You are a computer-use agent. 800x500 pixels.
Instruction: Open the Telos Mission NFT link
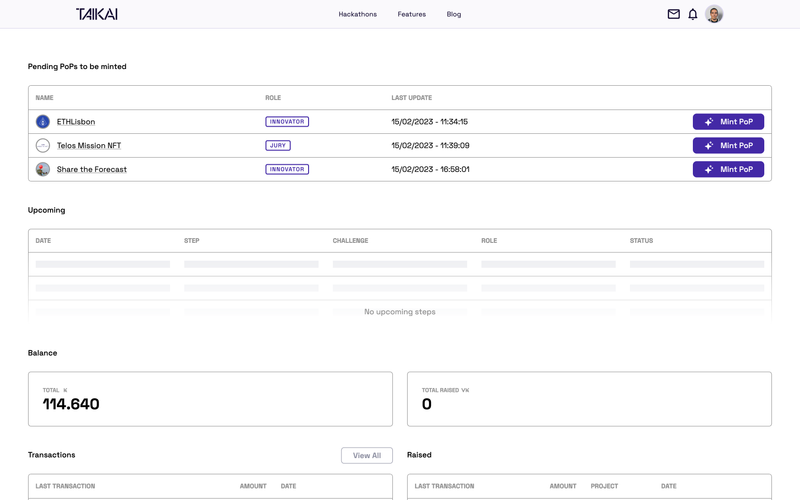click(89, 146)
